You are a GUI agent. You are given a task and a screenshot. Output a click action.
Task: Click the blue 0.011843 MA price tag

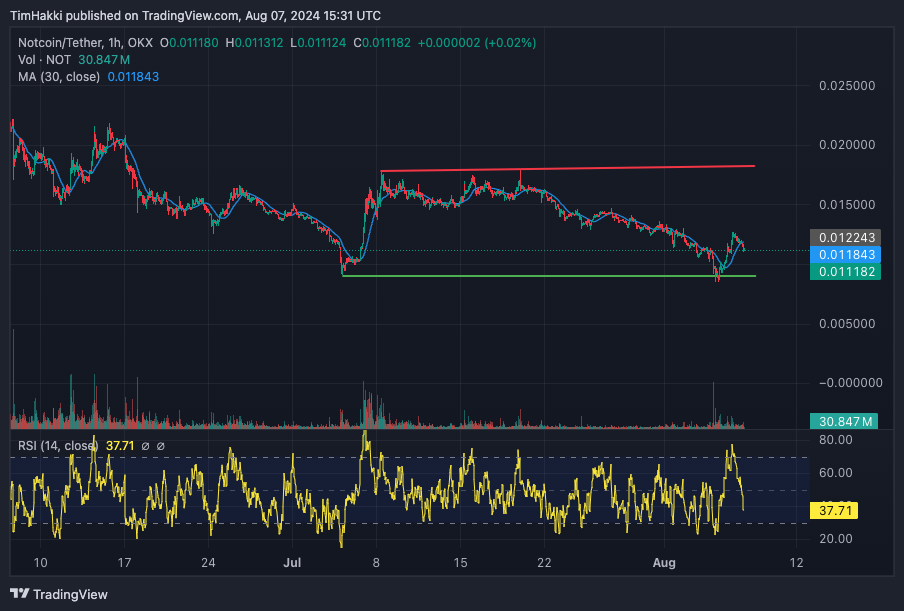pos(845,255)
